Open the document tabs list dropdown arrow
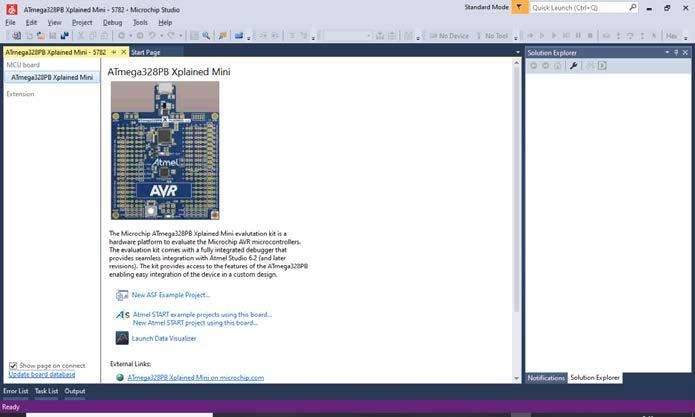This screenshot has height=417, width=695. coord(517,52)
